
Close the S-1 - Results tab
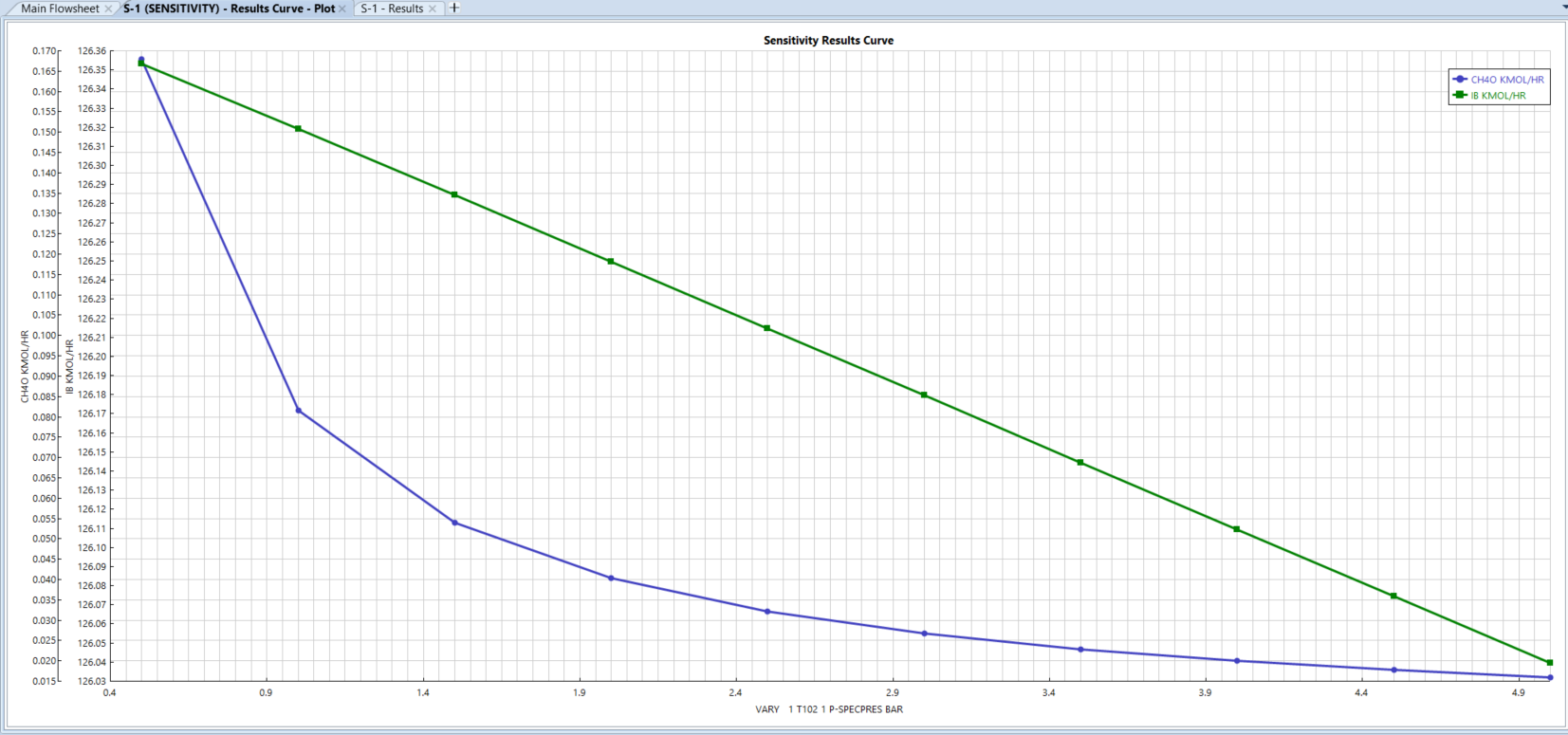(433, 9)
